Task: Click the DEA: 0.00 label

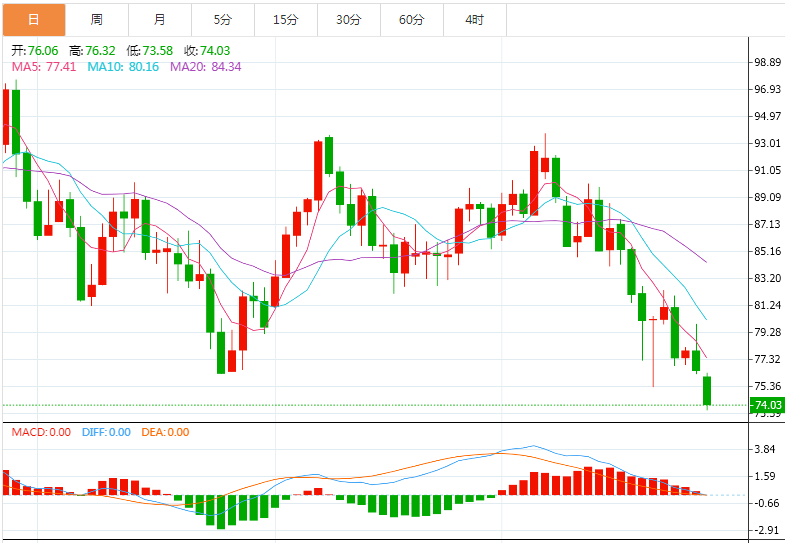Action: [165, 432]
